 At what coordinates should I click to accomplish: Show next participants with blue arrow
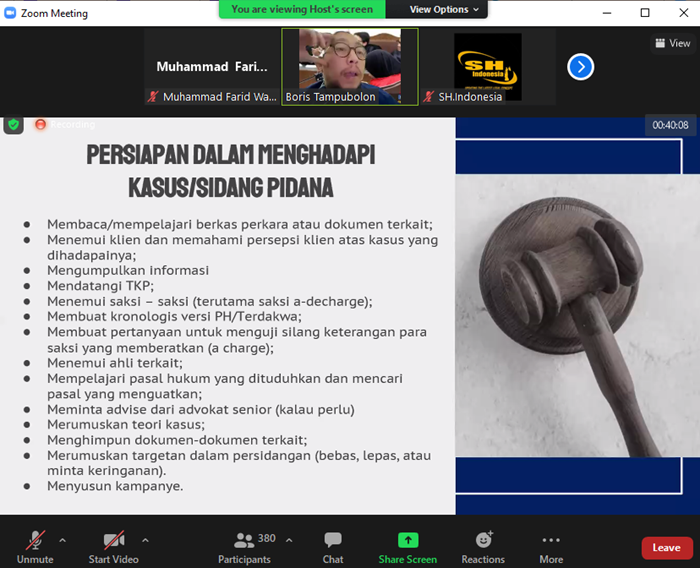[x=580, y=67]
